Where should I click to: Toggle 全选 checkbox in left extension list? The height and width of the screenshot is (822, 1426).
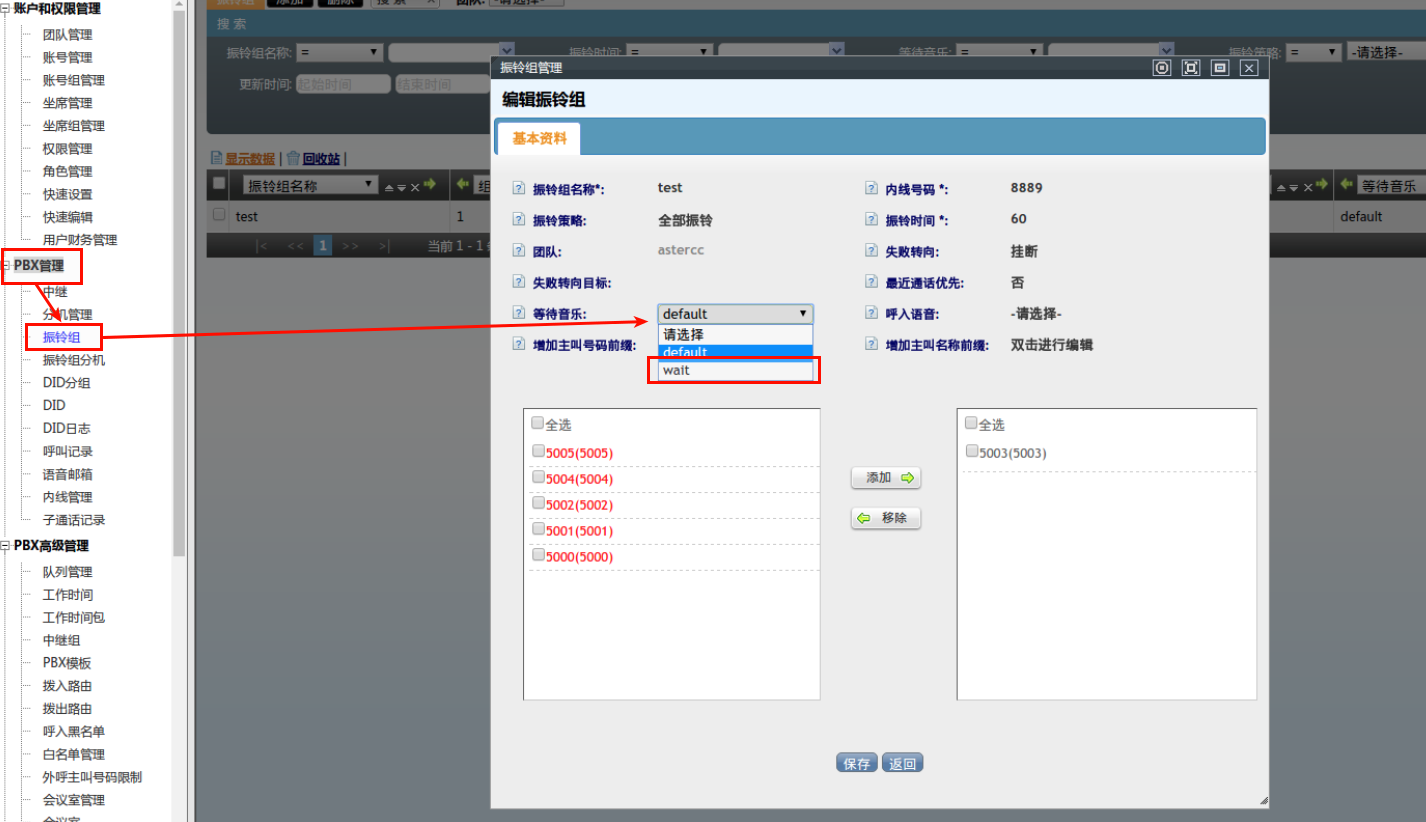(538, 424)
